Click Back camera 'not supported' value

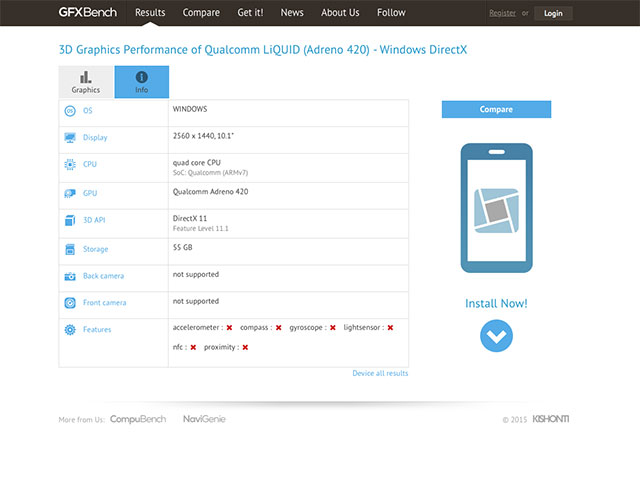[196, 274]
